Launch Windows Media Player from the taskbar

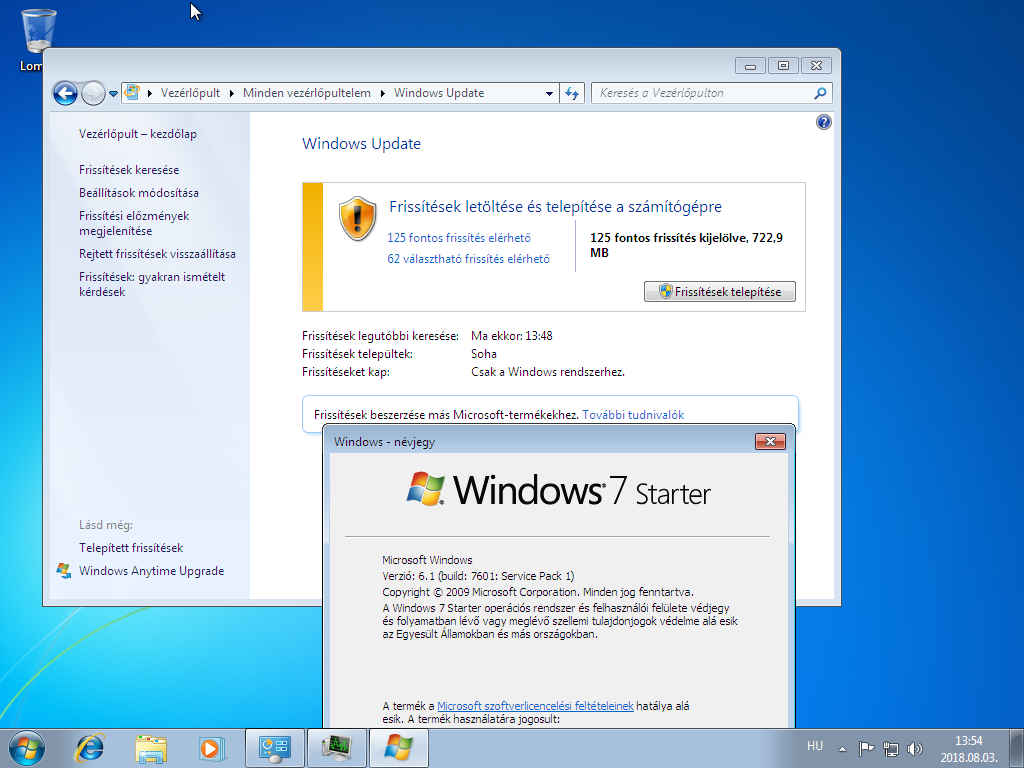pos(212,748)
